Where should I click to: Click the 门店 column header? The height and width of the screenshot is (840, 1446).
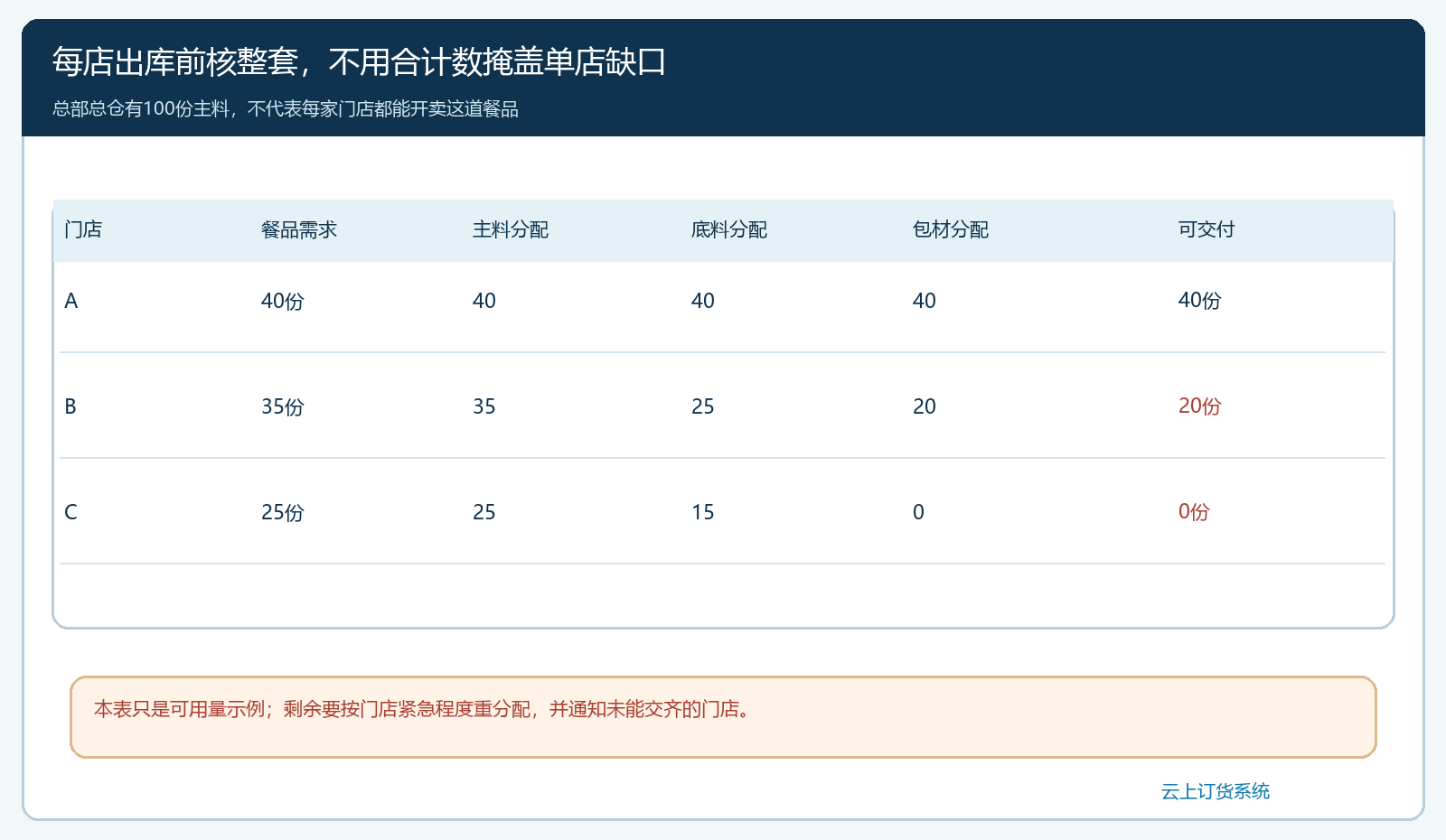point(83,229)
